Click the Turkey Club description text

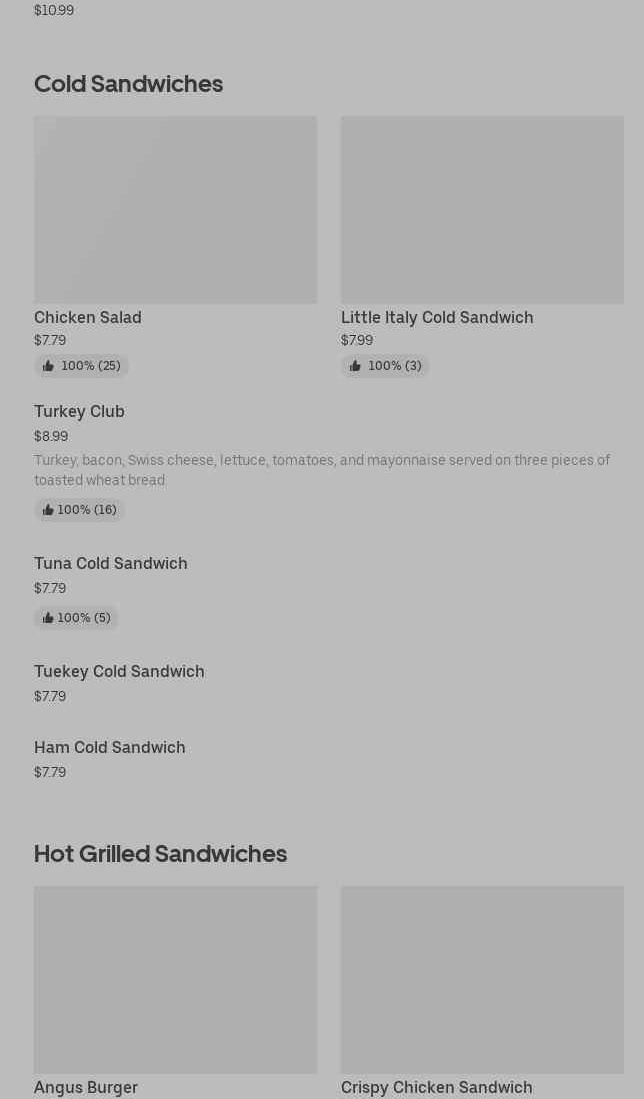(x=321, y=470)
